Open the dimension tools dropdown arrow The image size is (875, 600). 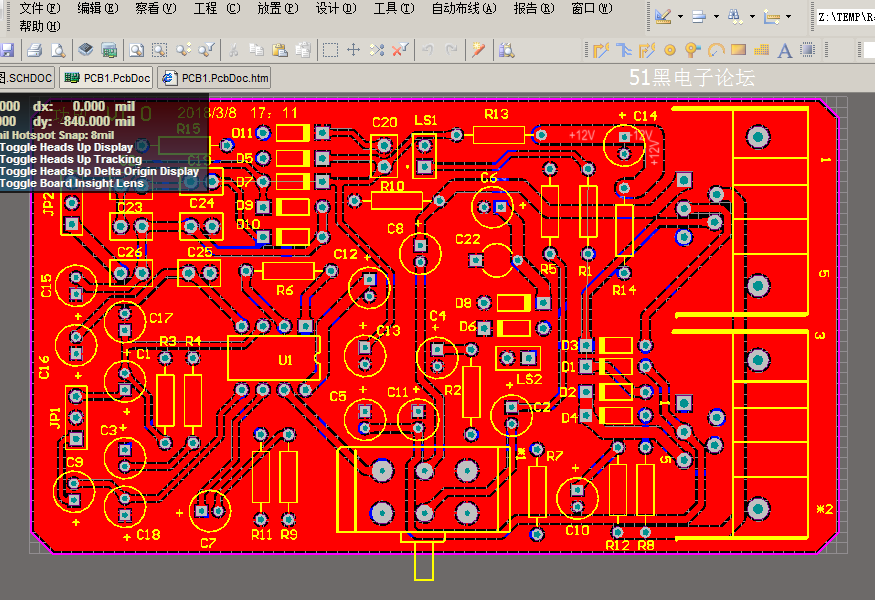788,17
